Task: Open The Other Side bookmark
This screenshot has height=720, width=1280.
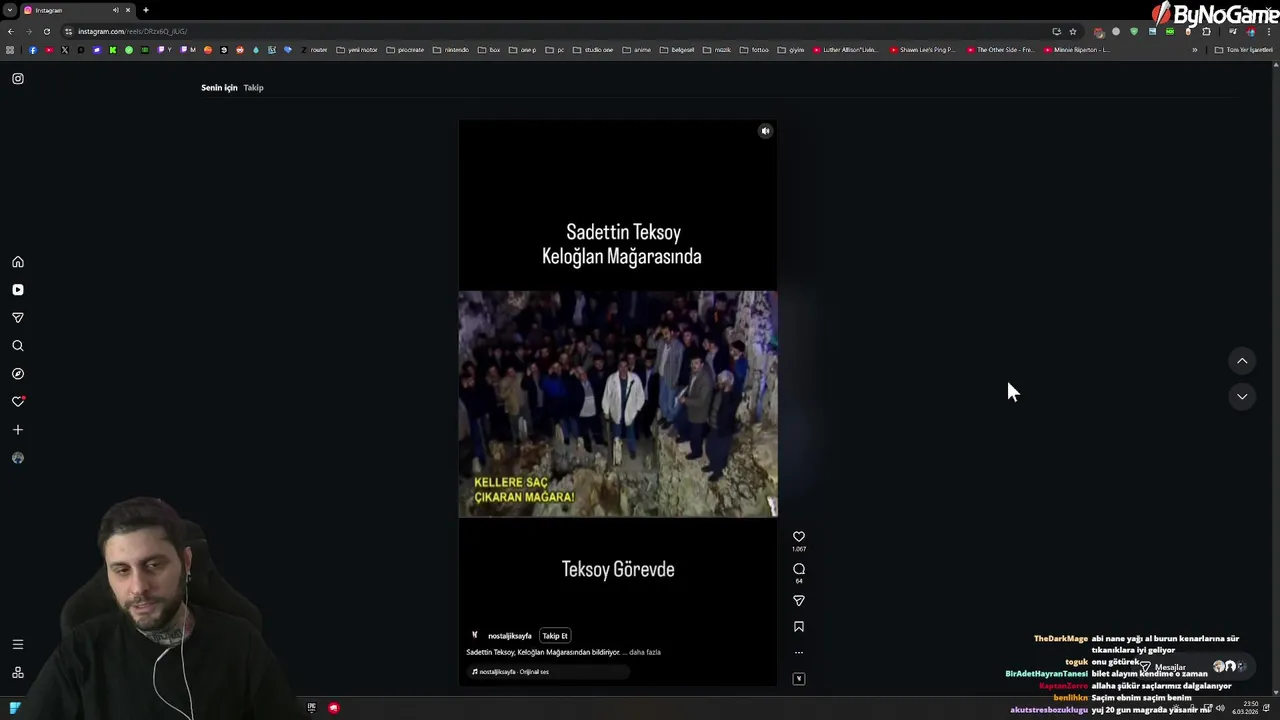Action: pyautogui.click(x=1000, y=50)
